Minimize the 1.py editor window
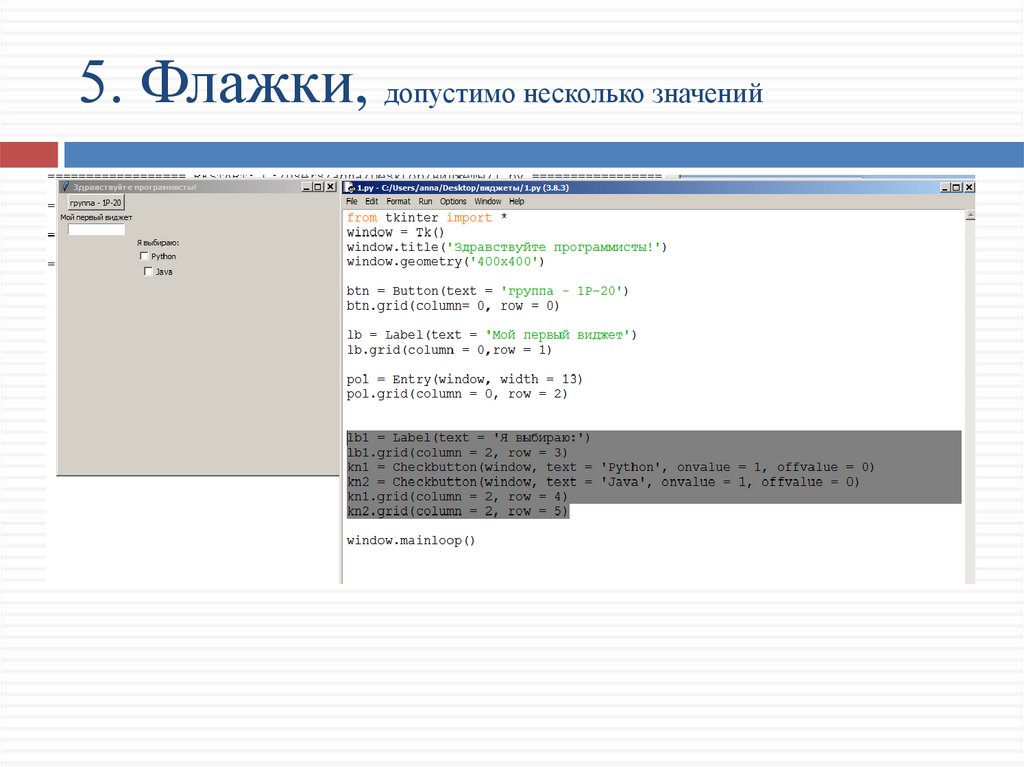The height and width of the screenshot is (767, 1024). click(x=943, y=187)
